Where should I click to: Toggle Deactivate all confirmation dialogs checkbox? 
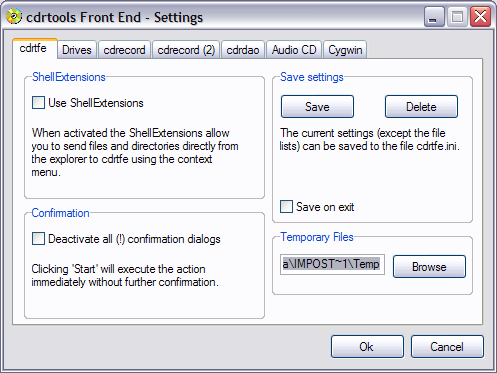pos(38,239)
